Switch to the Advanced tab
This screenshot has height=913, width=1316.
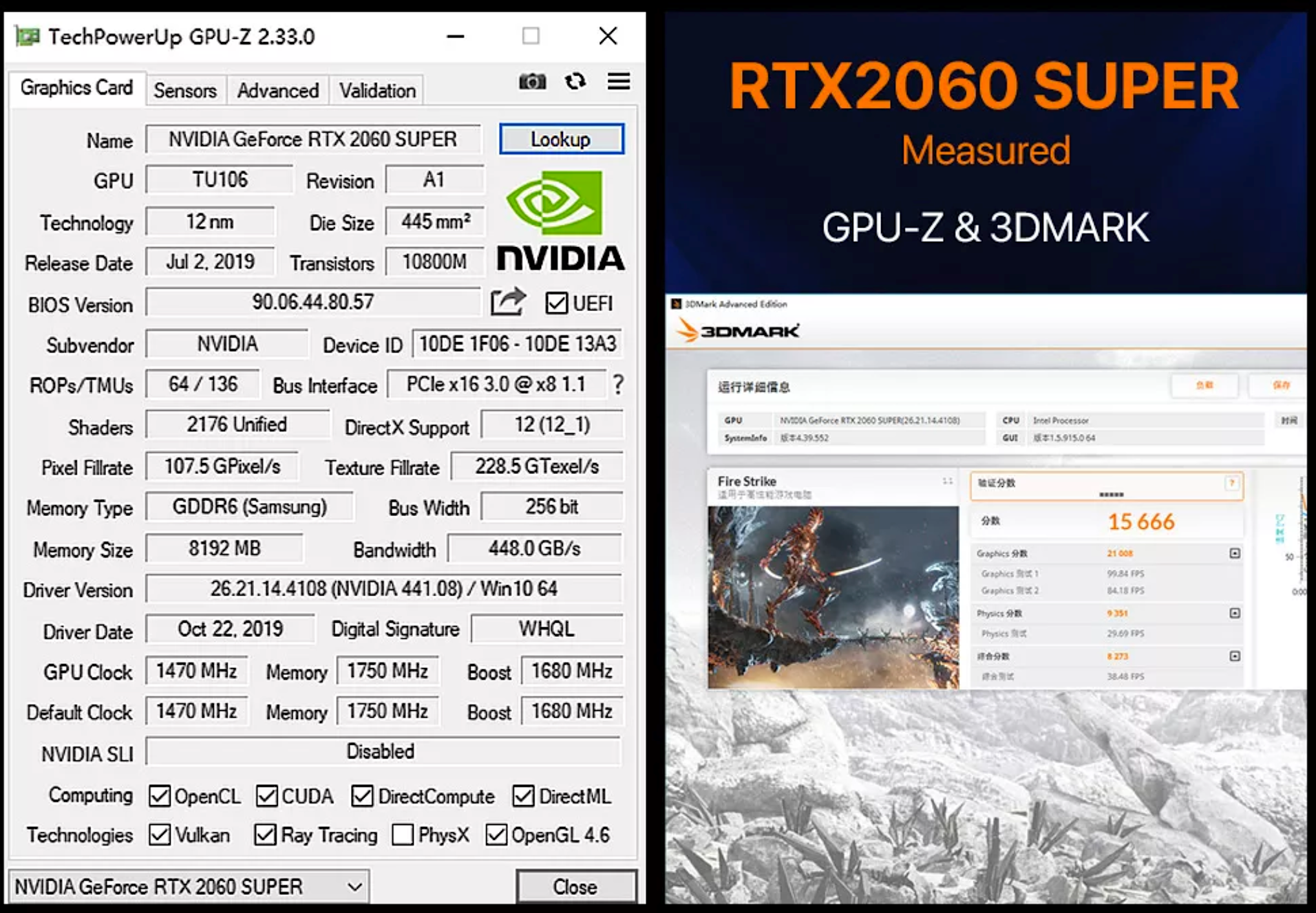click(x=277, y=91)
